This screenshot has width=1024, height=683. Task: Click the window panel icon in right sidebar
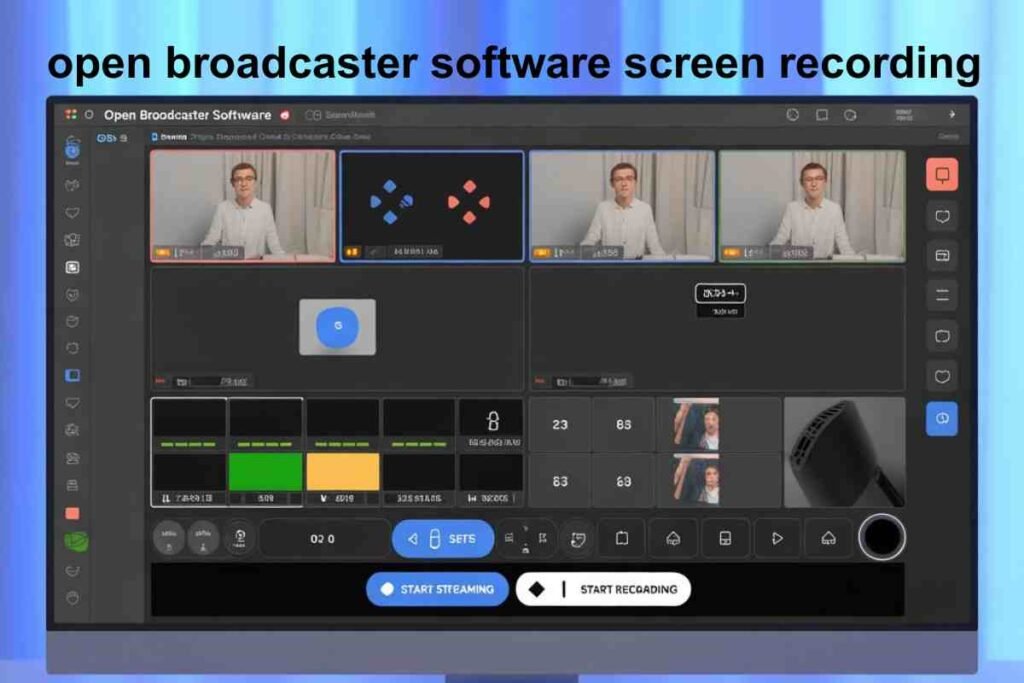[x=942, y=255]
